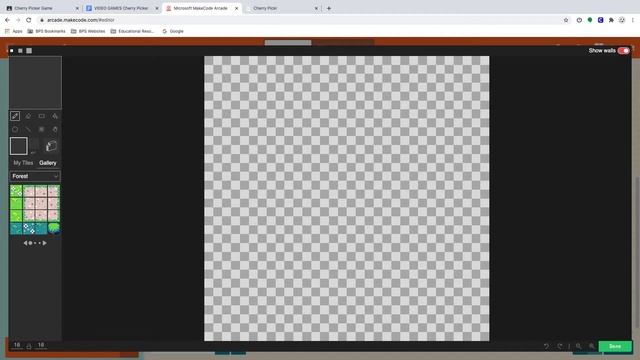This screenshot has height=360, width=640.
Task: Choose the medium brush size
Action: 20,51
